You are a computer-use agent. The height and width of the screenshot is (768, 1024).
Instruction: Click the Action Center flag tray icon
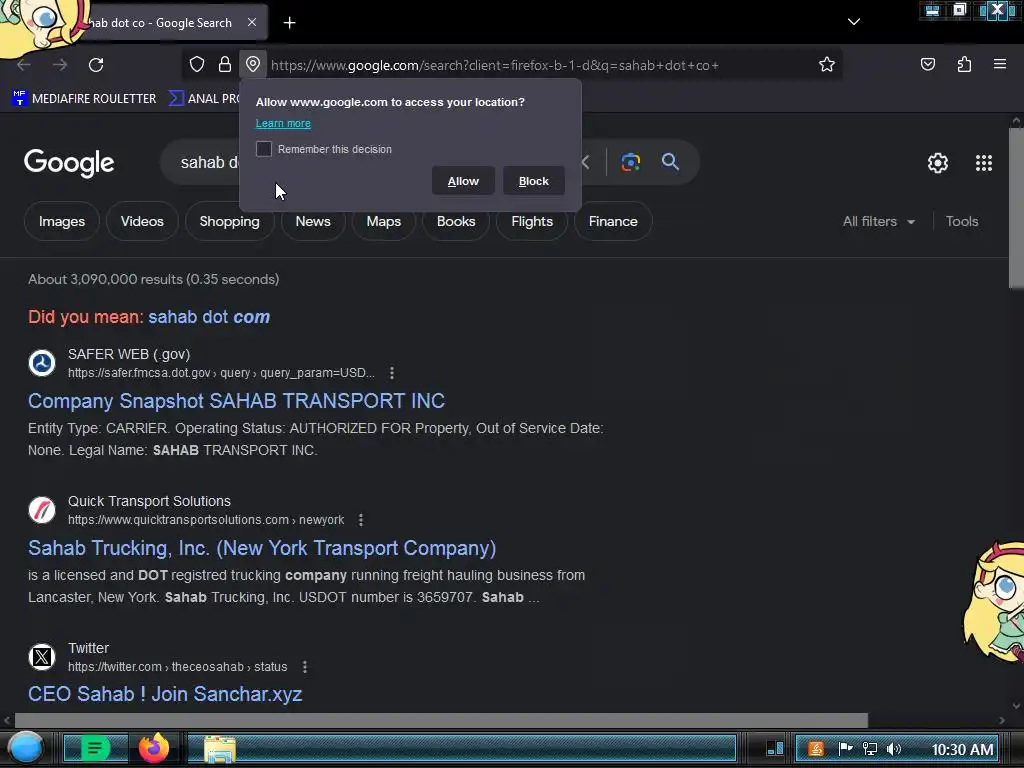(845, 749)
